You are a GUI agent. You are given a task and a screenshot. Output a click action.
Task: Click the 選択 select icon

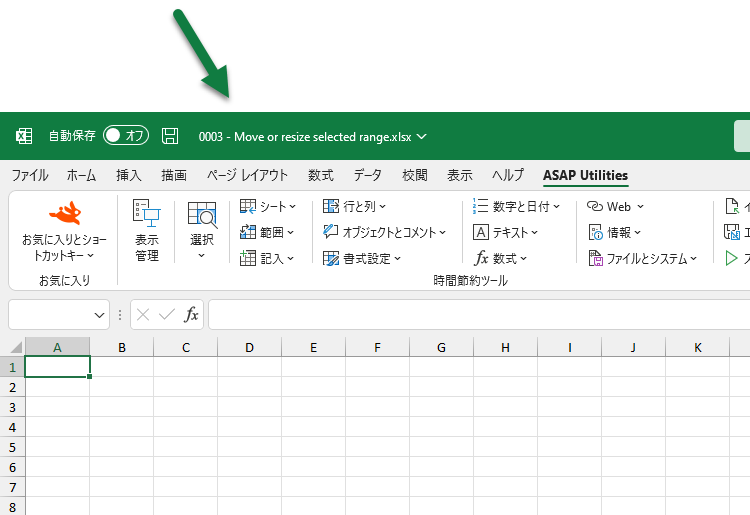[202, 214]
